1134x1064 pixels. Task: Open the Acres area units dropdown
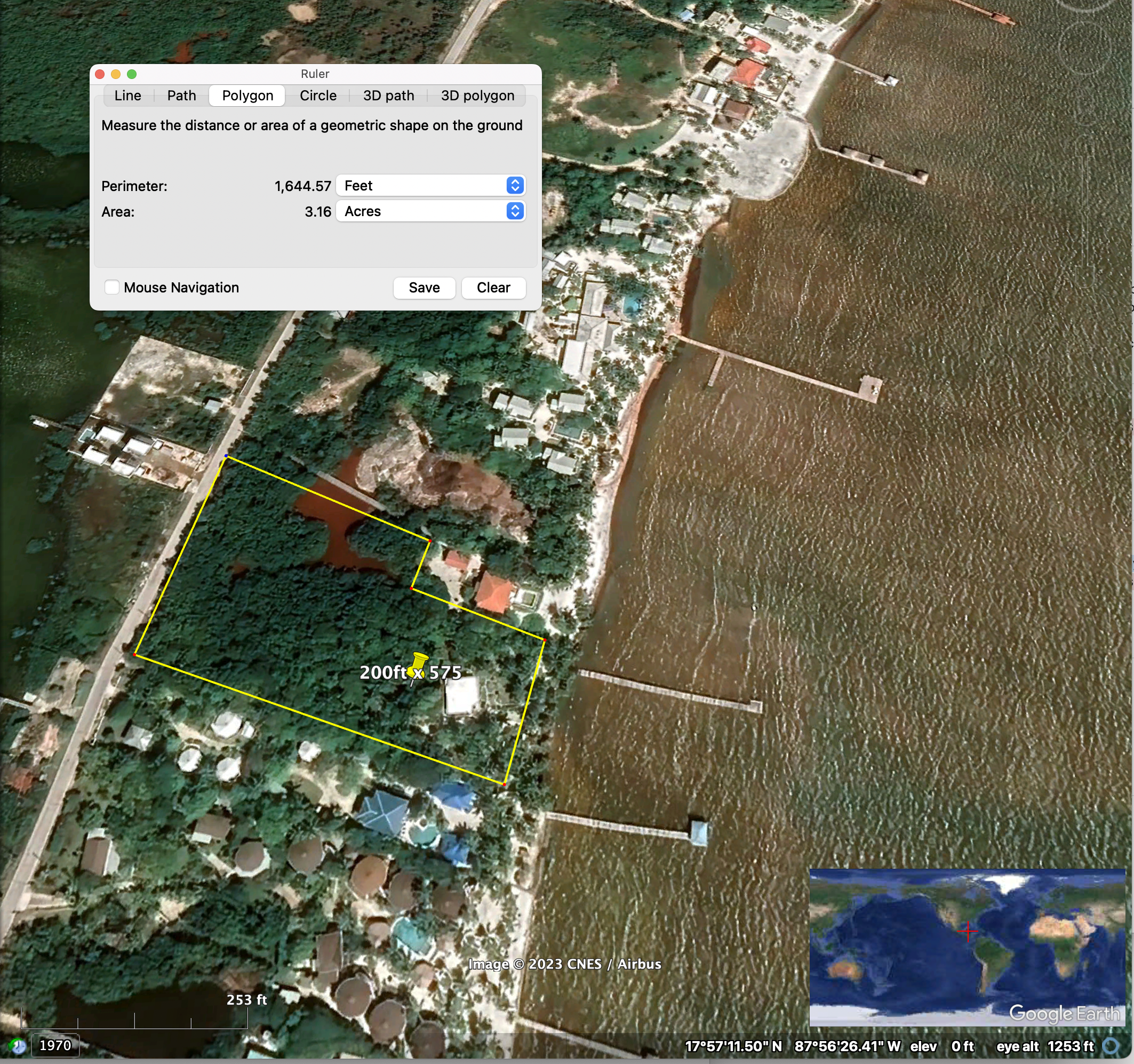[430, 211]
